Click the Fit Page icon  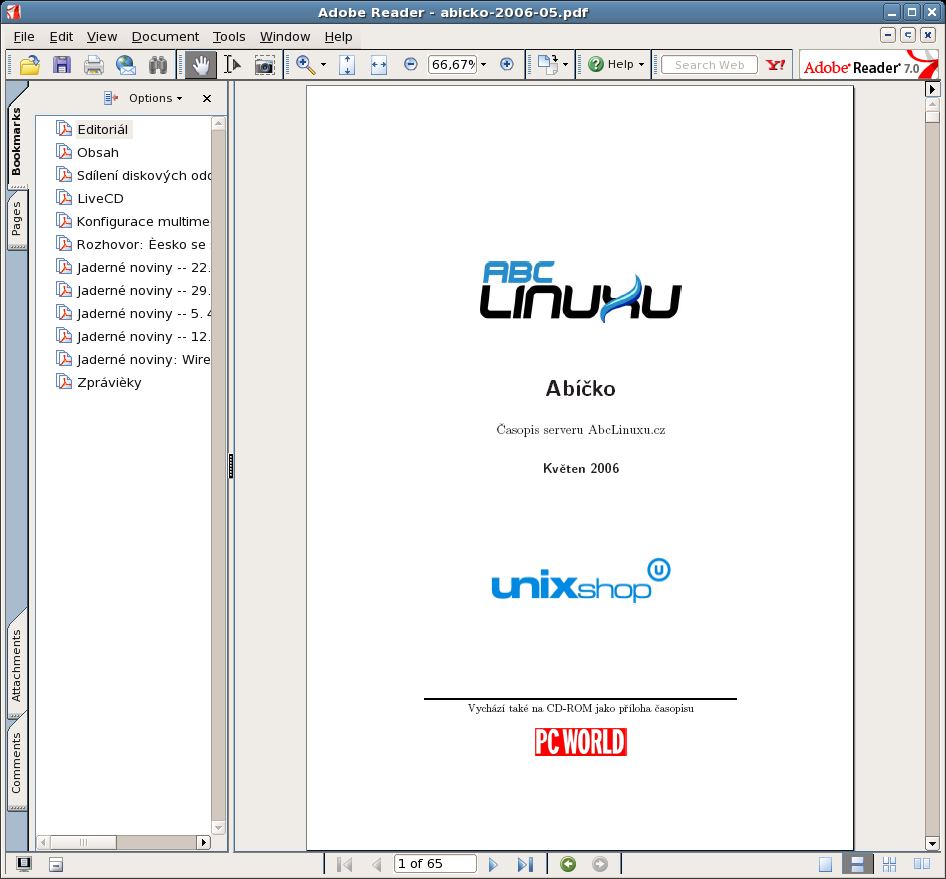point(347,65)
